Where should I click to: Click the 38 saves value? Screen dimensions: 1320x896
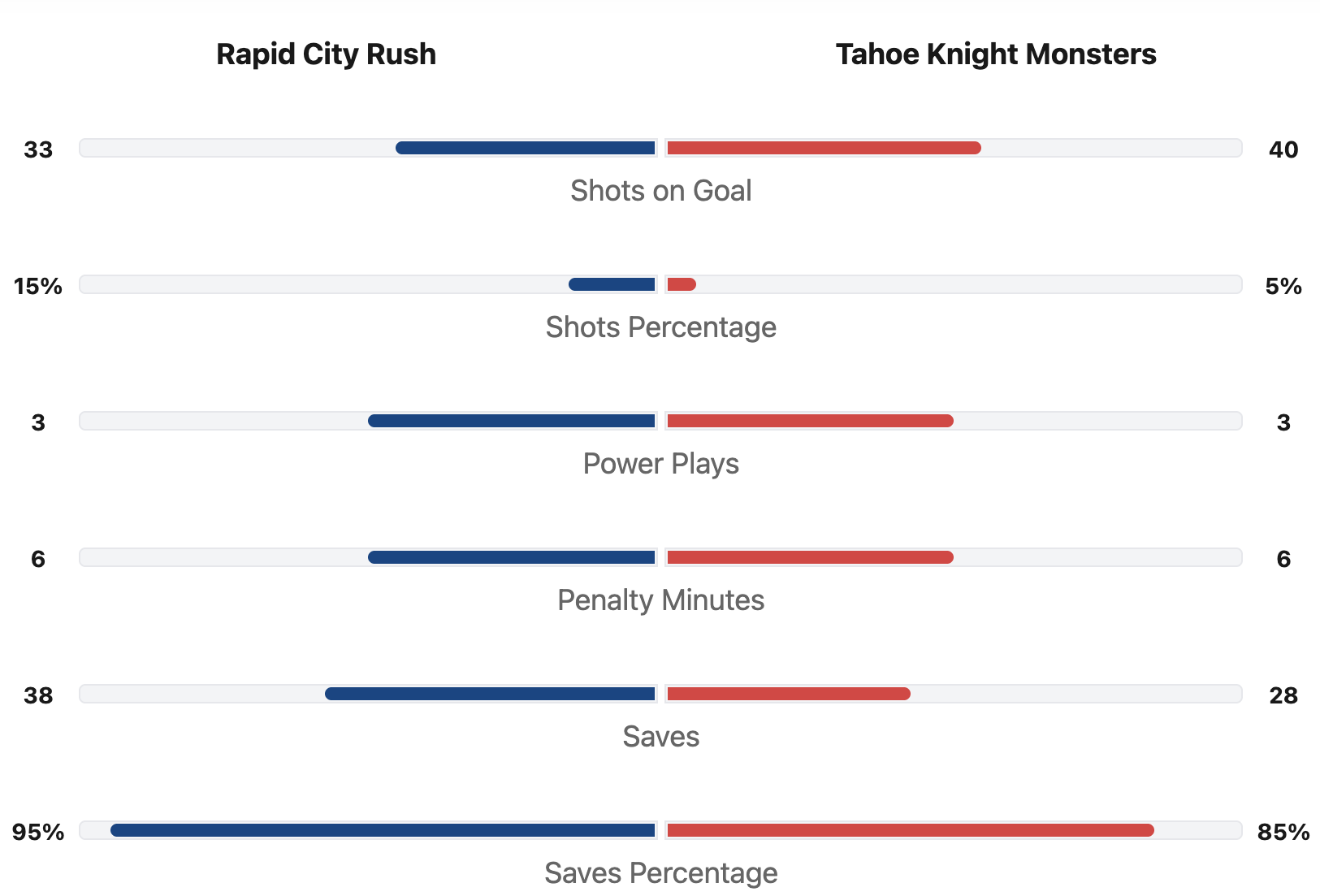coord(38,695)
